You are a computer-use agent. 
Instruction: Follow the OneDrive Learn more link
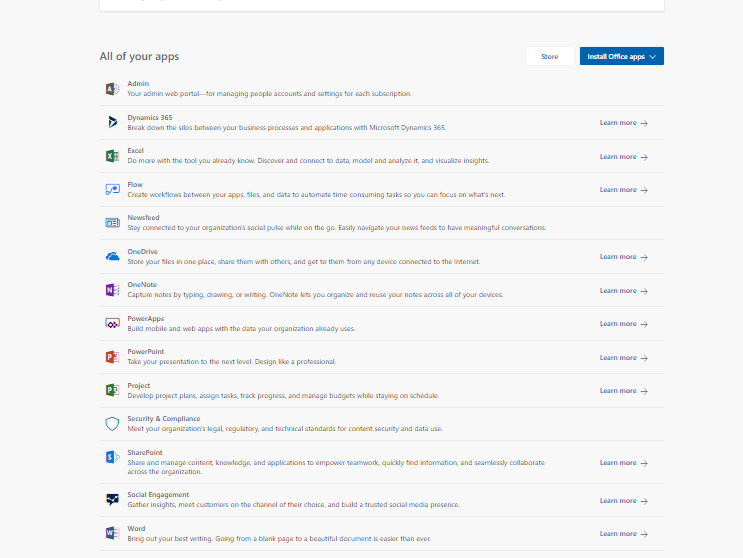[624, 257]
